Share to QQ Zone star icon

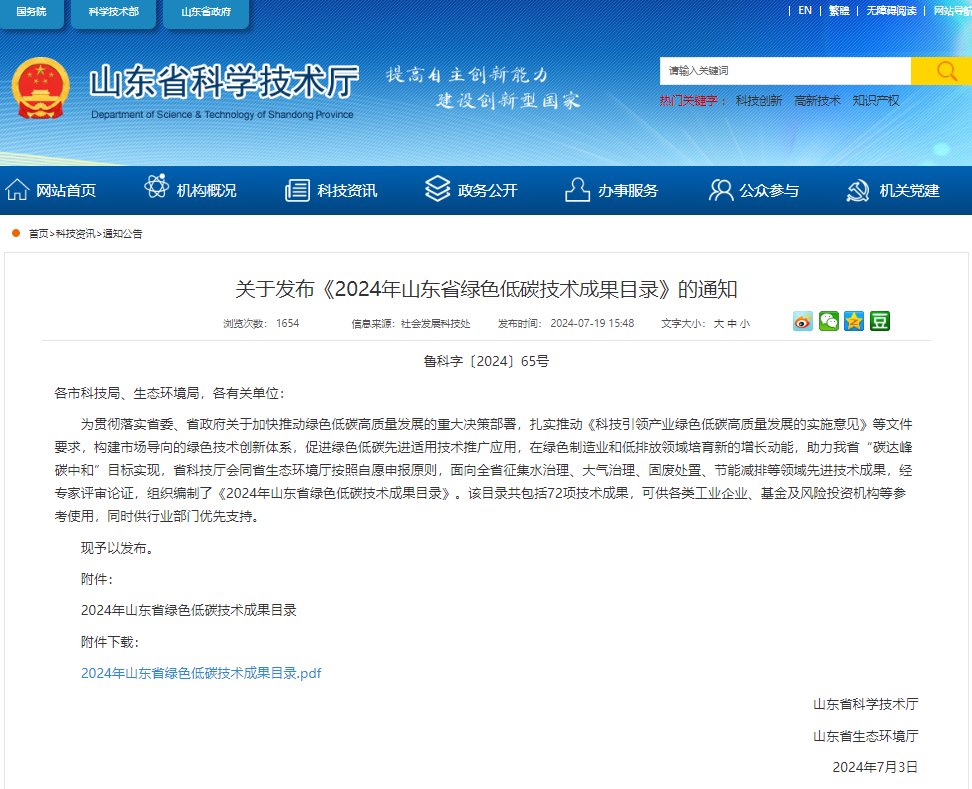tap(853, 321)
